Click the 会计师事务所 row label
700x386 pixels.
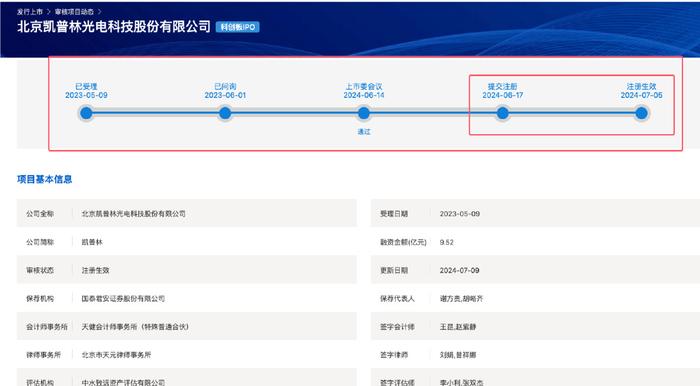[x=46, y=327]
